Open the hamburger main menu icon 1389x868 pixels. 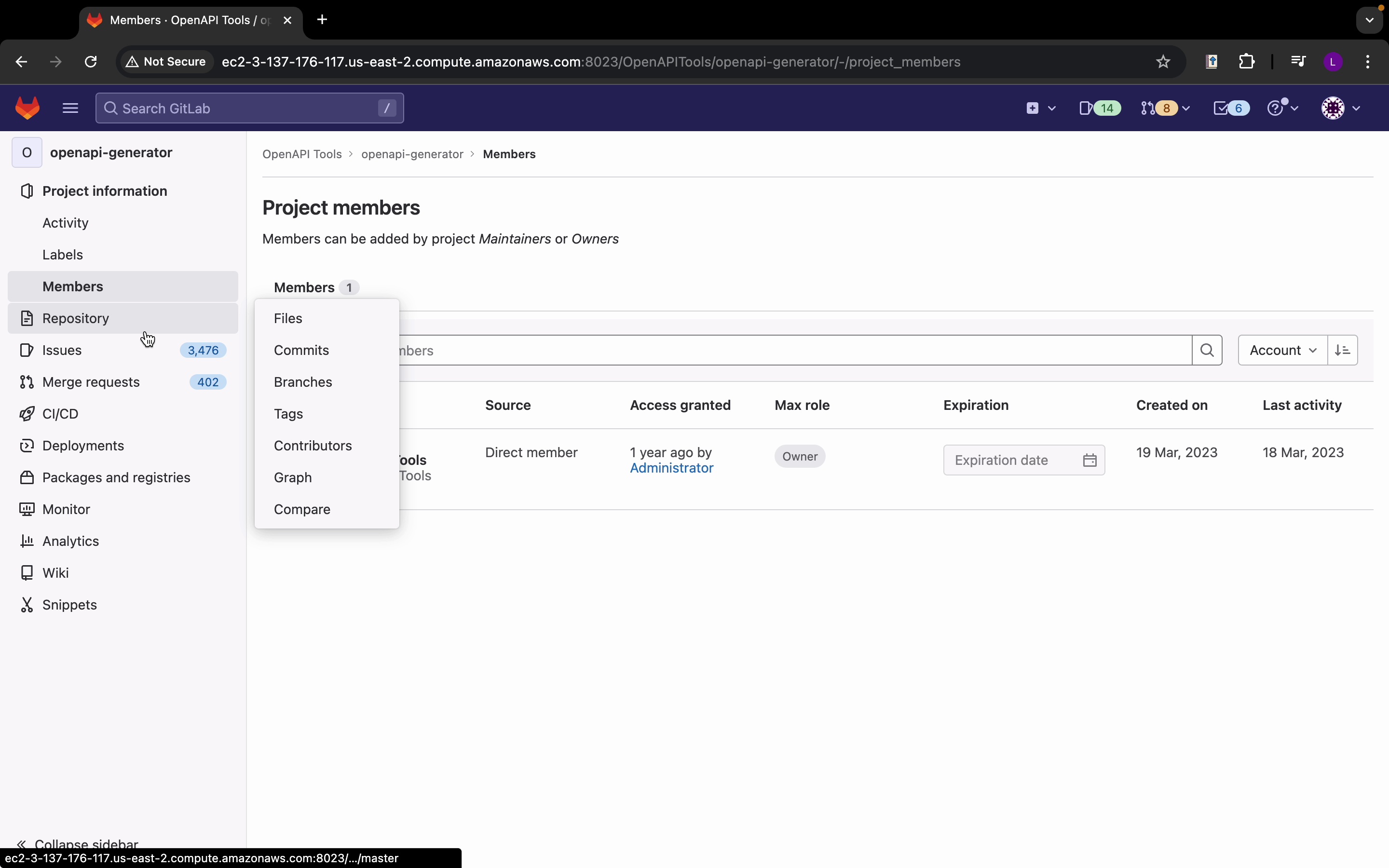tap(70, 108)
